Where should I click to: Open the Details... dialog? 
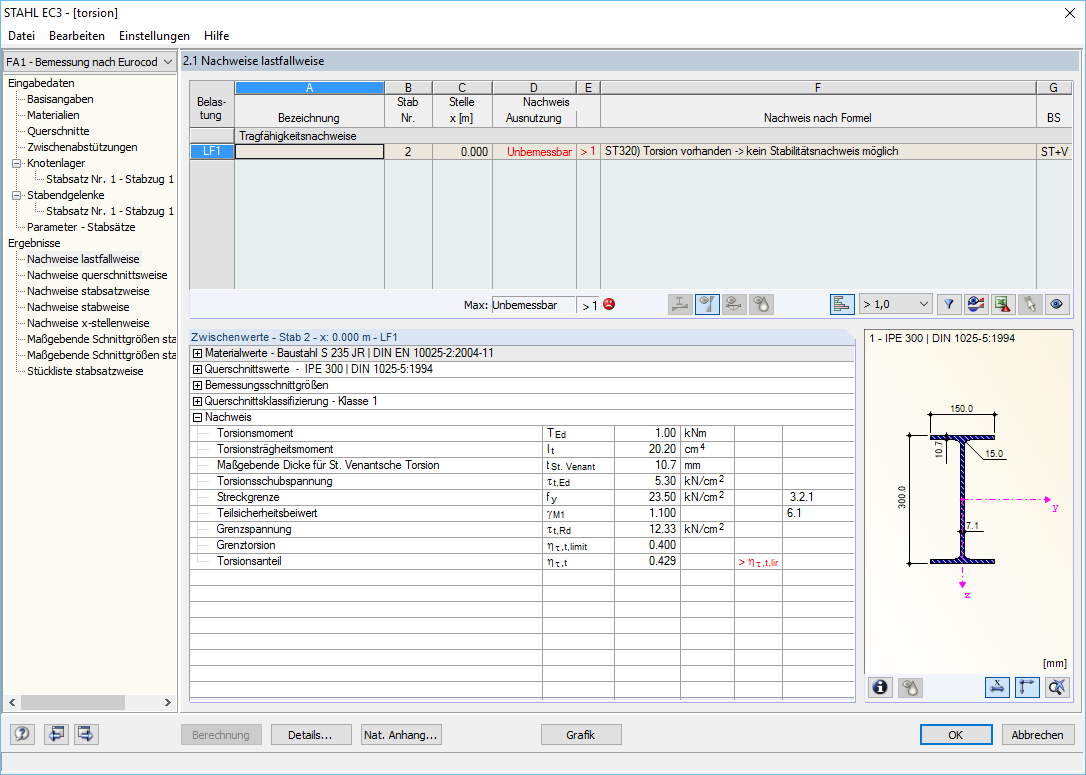click(x=310, y=735)
